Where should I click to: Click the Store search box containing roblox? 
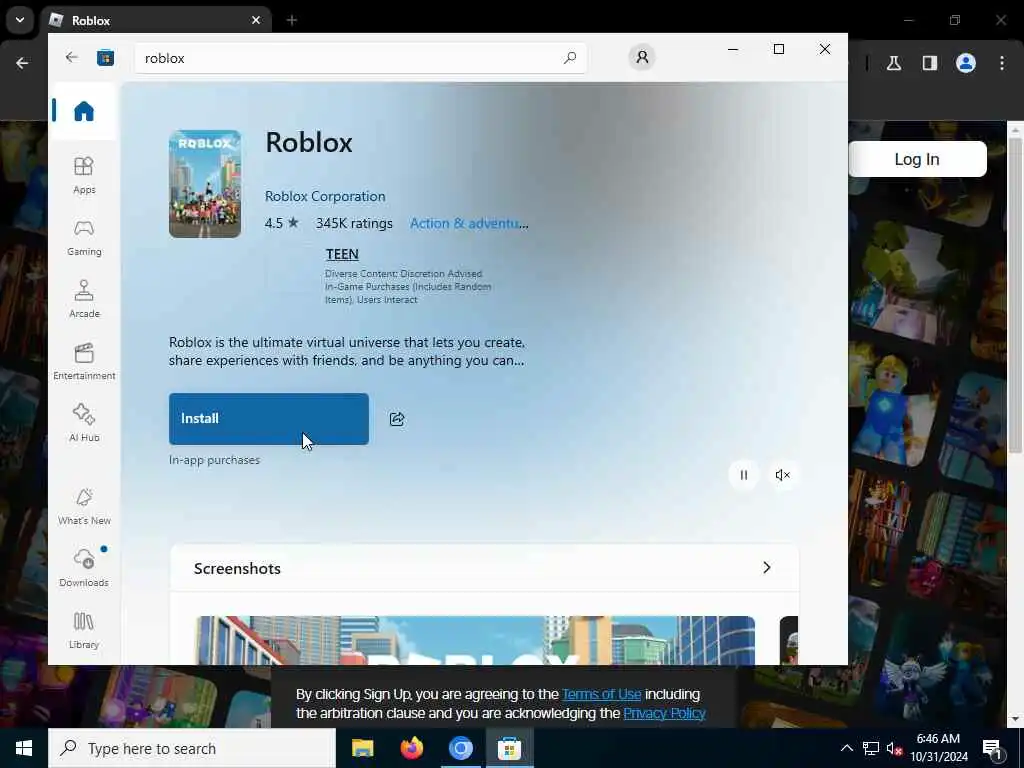tap(360, 58)
